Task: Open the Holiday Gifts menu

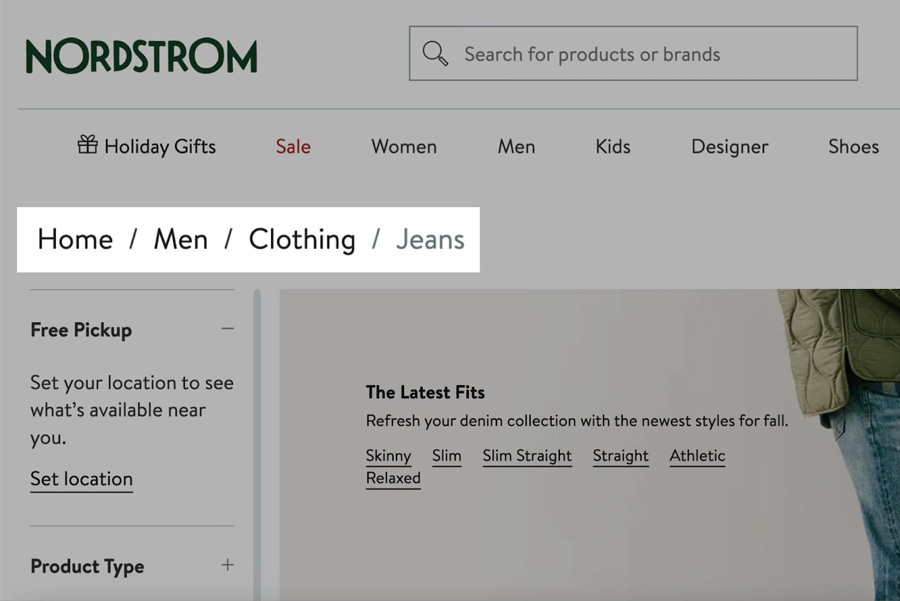Action: [x=147, y=146]
